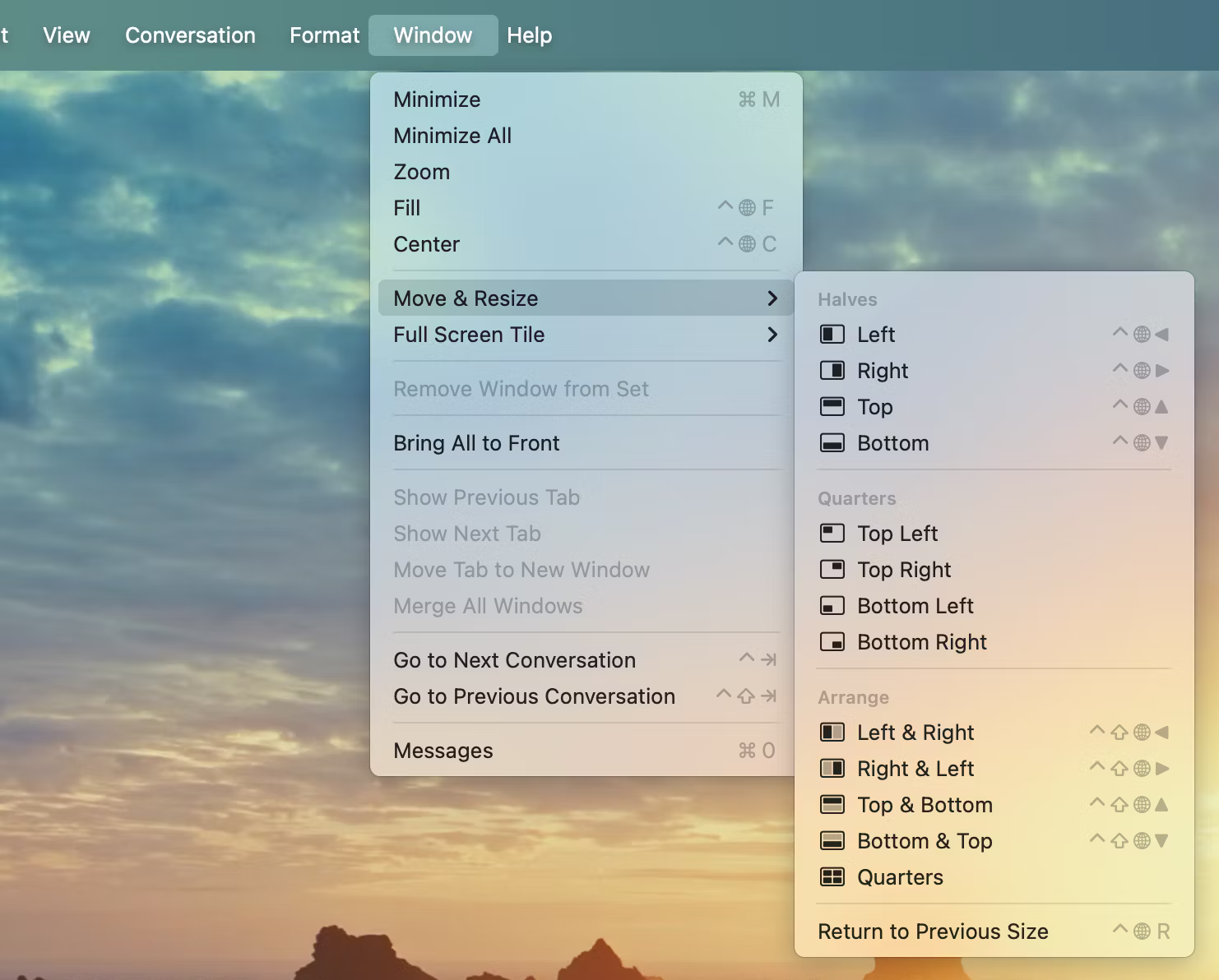Viewport: 1219px width, 980px height.
Task: Choose Go to Next Conversation
Action: click(586, 660)
